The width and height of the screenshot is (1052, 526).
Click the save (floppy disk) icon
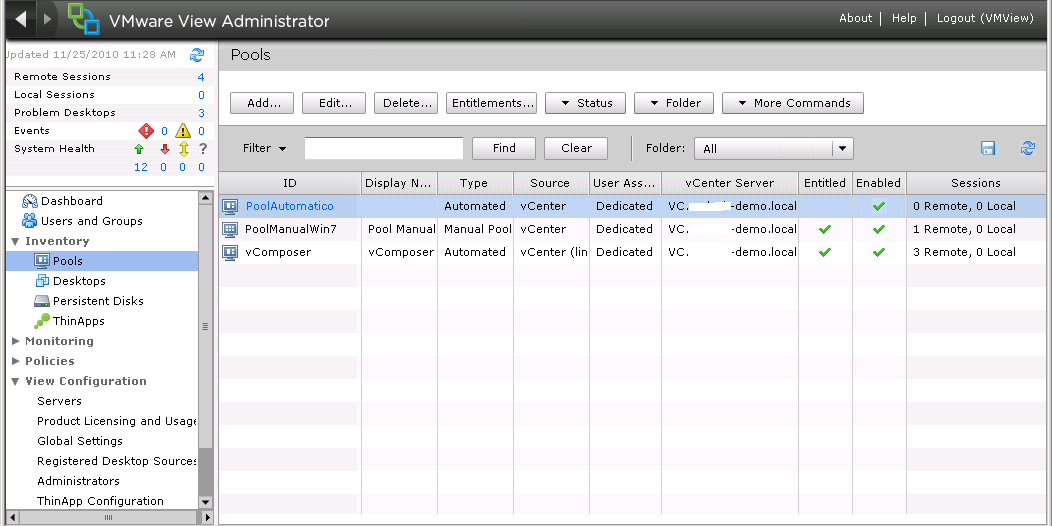(988, 148)
